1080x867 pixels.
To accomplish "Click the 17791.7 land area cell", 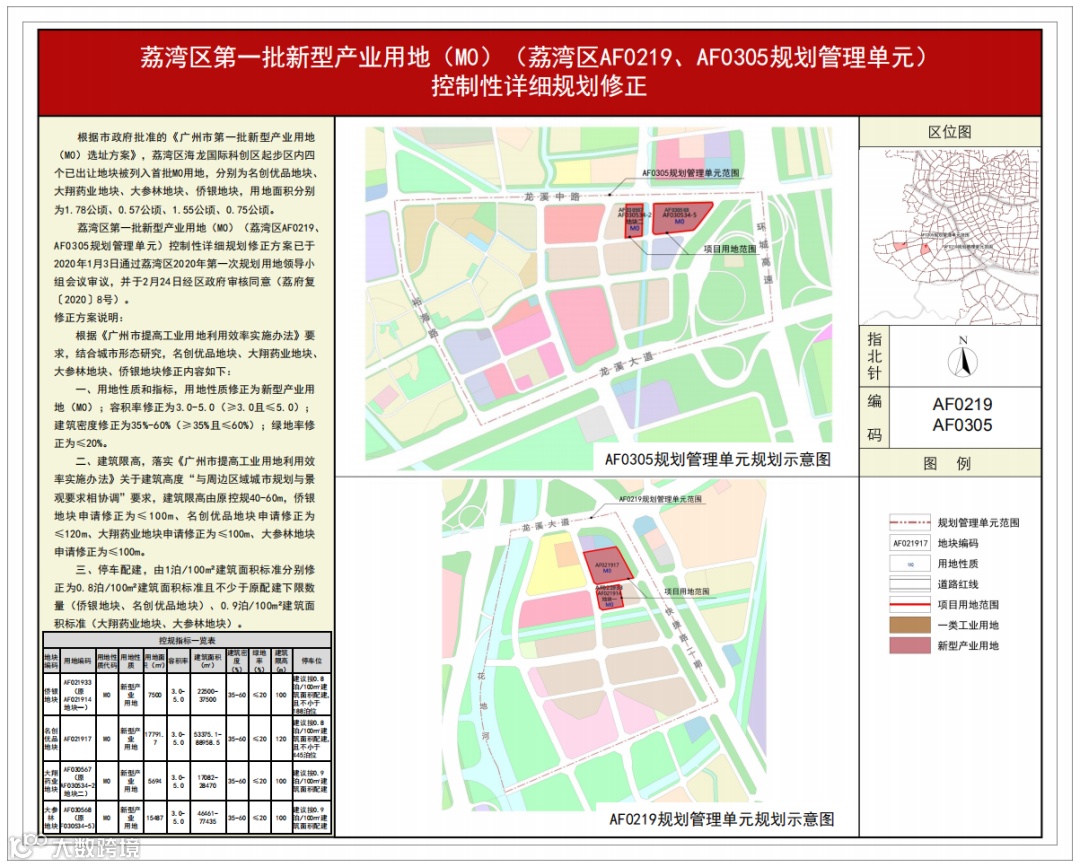I will pyautogui.click(x=155, y=739).
